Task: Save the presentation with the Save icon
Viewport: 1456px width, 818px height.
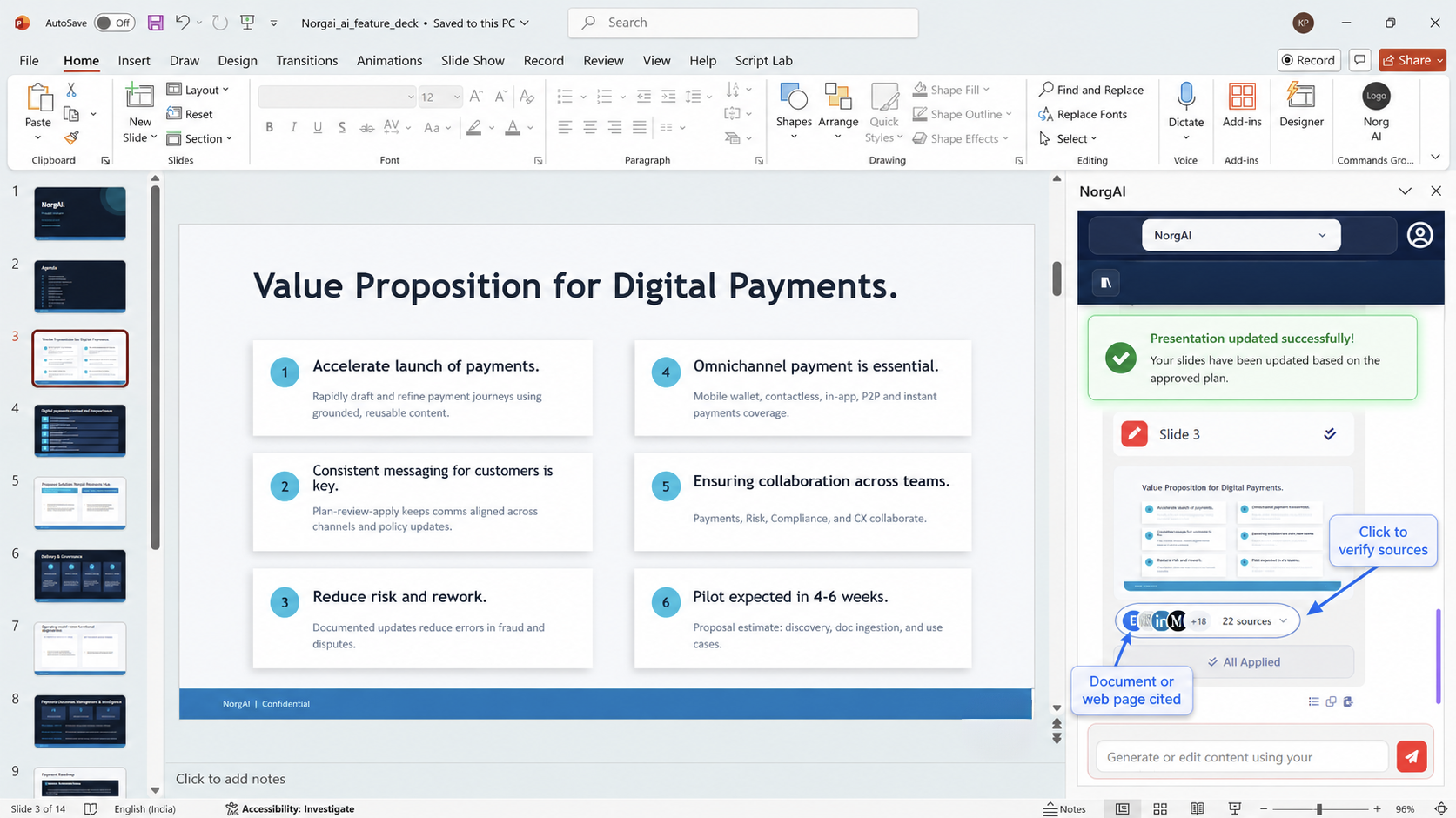Action: pos(156,23)
